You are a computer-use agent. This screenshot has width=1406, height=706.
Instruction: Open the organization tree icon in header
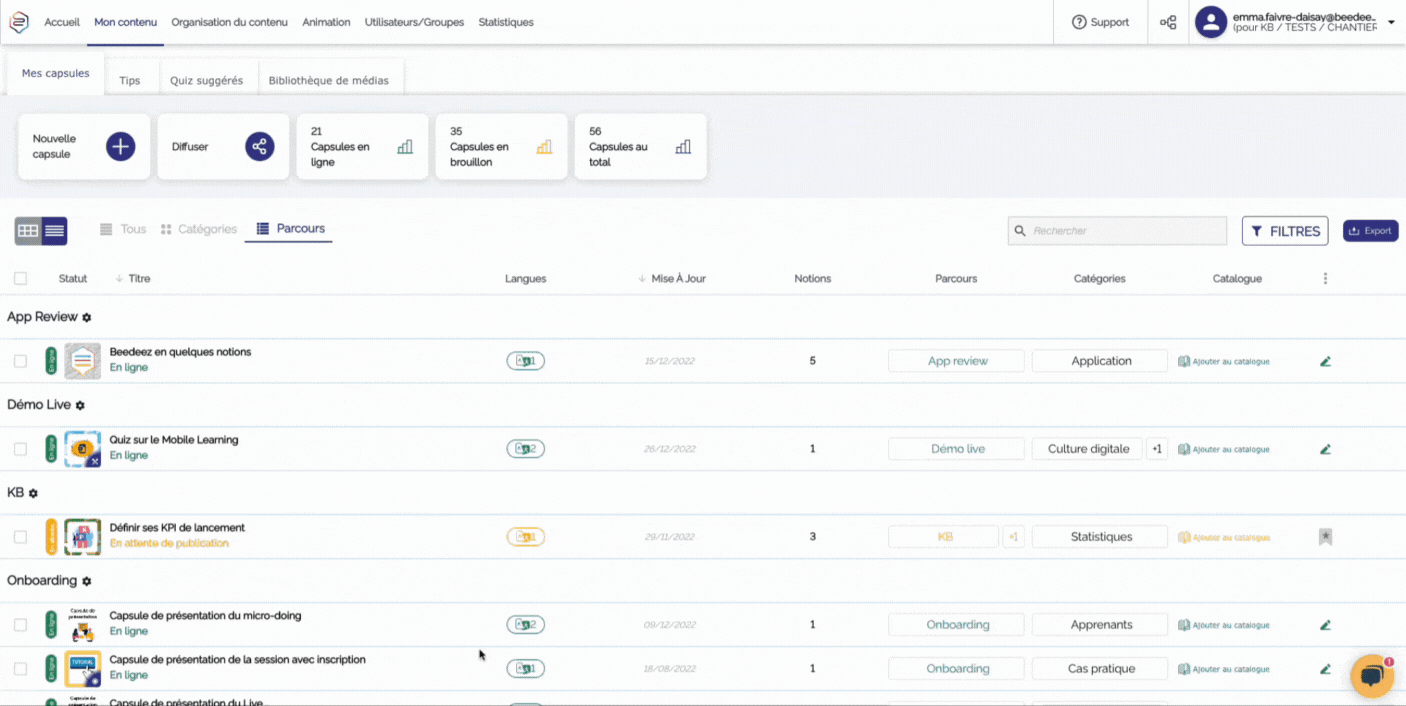pos(1167,22)
